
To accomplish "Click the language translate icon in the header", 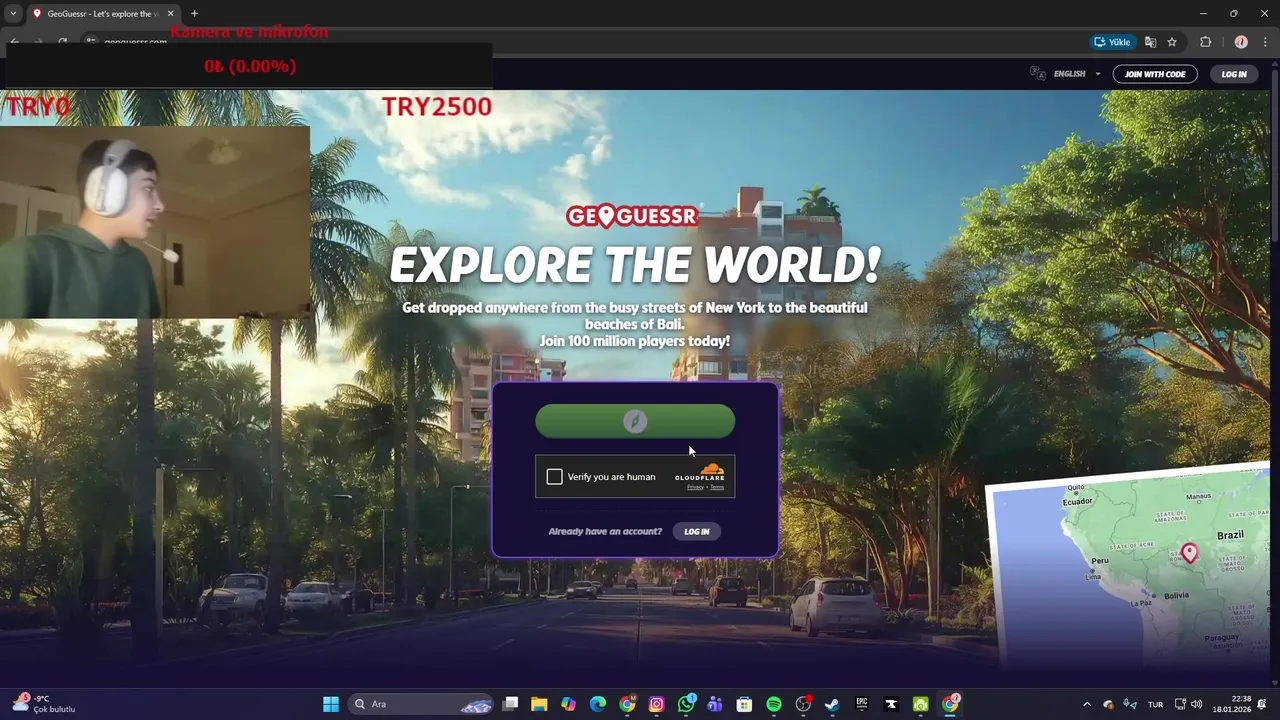I will [x=1038, y=74].
